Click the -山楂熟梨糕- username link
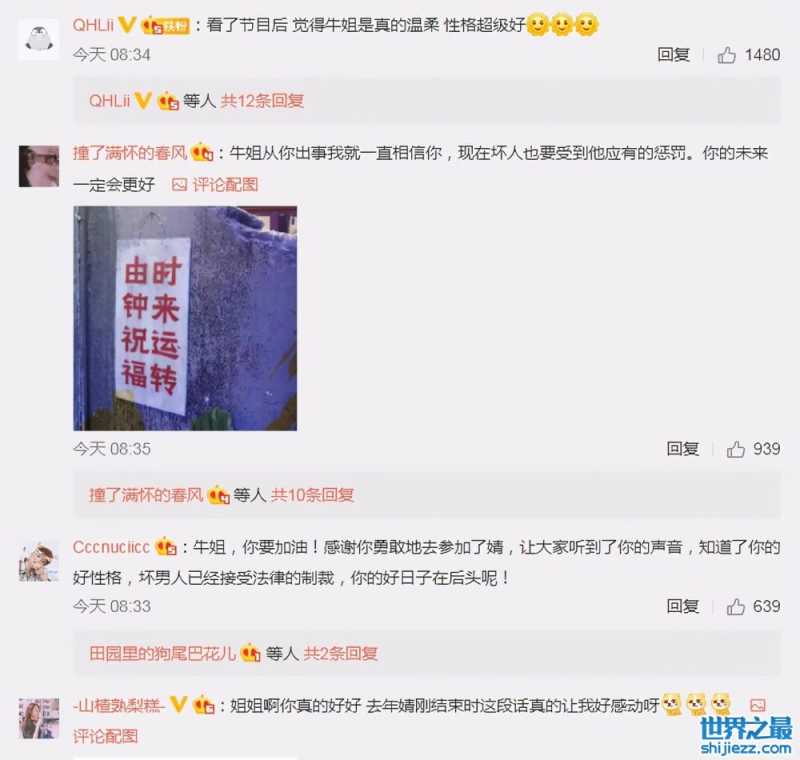Image resolution: width=800 pixels, height=760 pixels. tap(119, 705)
